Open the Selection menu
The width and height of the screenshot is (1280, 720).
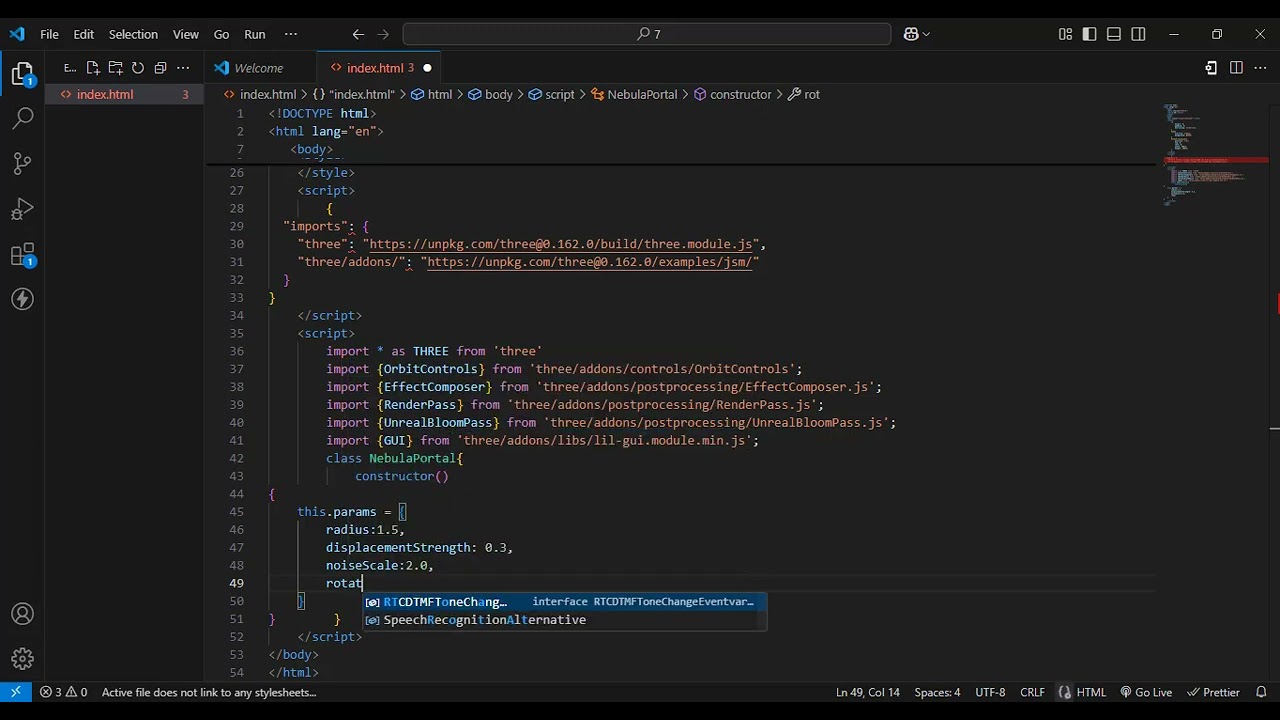click(133, 34)
